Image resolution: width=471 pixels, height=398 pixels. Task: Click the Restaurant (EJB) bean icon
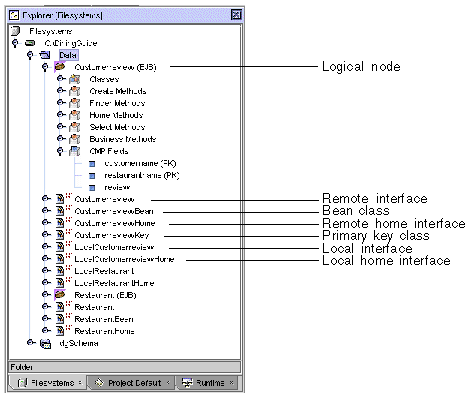59,295
